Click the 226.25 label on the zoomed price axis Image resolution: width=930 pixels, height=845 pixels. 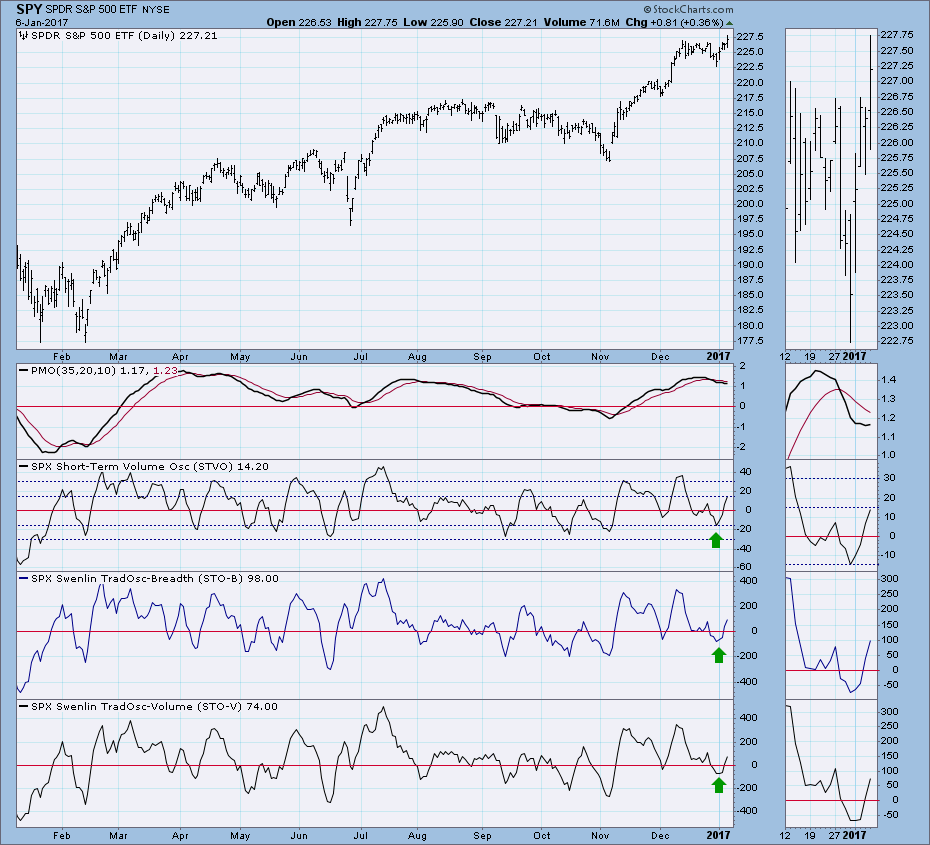[897, 127]
